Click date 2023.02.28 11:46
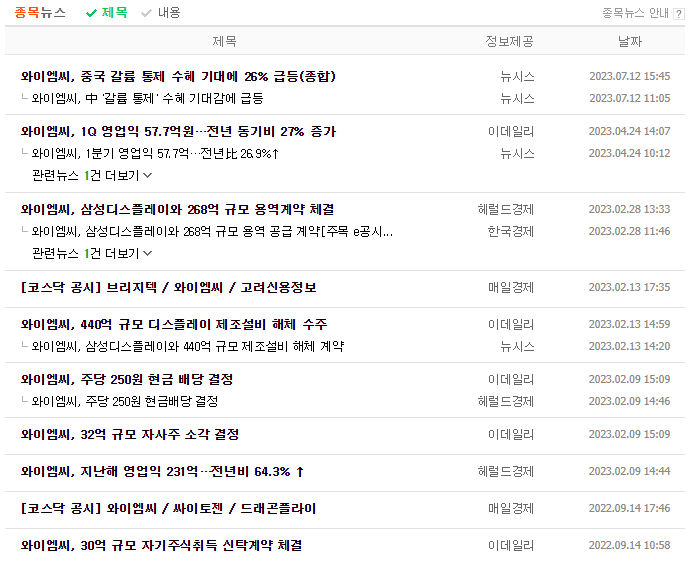Viewport: 697px width, 567px height. pyautogui.click(x=629, y=231)
